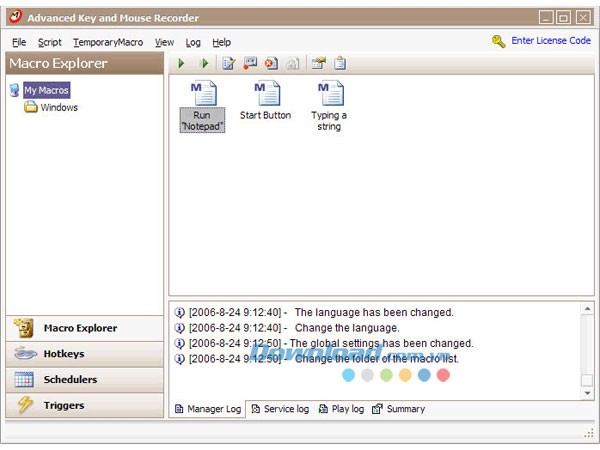600x450 pixels.
Task: Click the first green Play macro arrow
Action: (181, 63)
